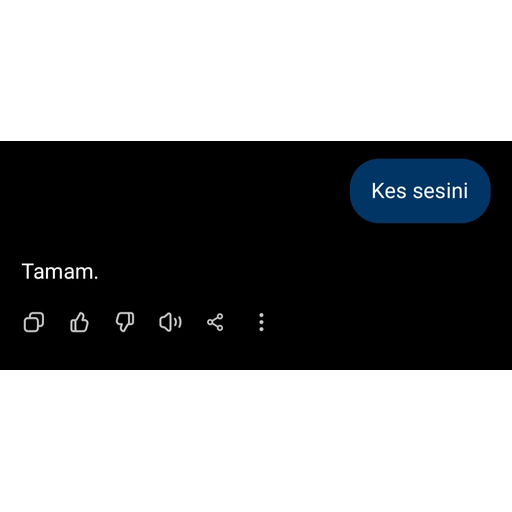Click the "Tamam." response text
The width and height of the screenshot is (512, 512).
tap(60, 271)
